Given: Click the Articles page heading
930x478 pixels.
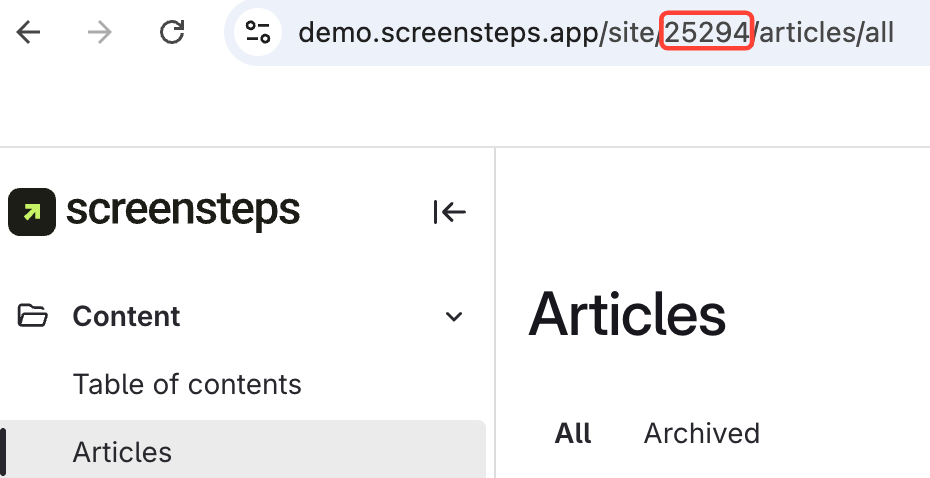Looking at the screenshot, I should click(627, 314).
